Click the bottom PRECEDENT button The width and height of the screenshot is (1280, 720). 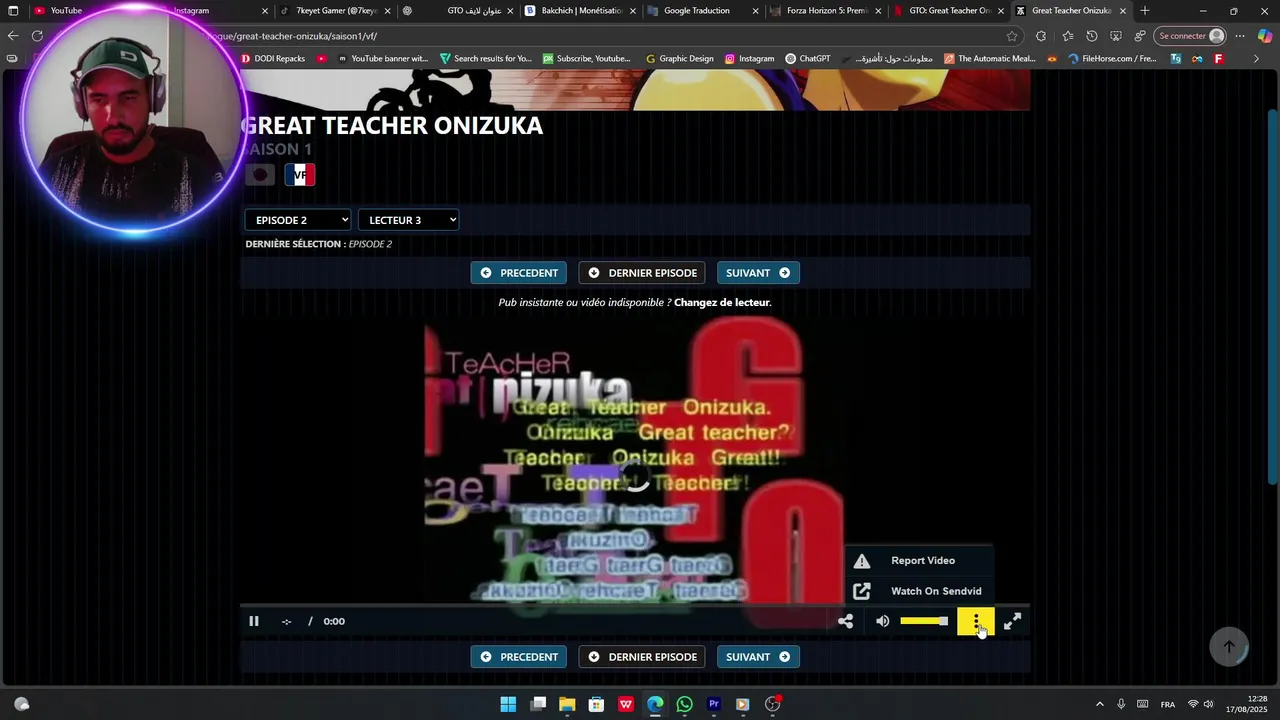tap(519, 657)
